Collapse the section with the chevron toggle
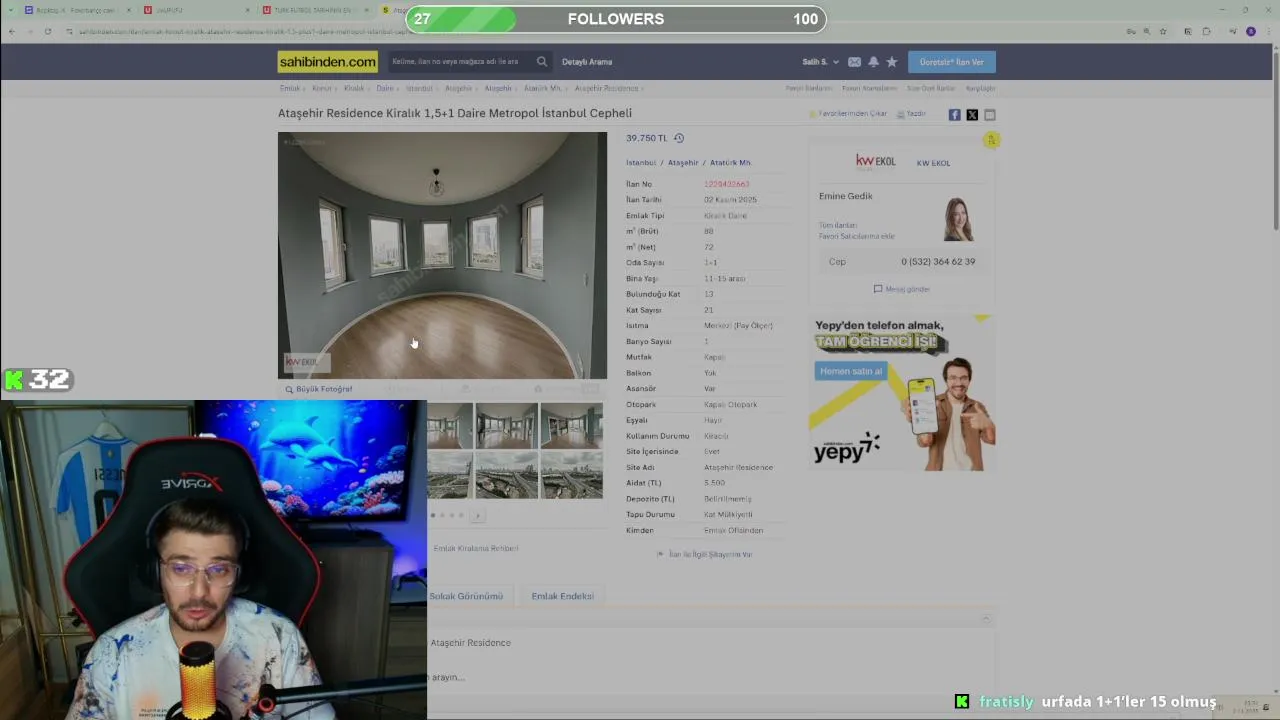 coord(986,619)
